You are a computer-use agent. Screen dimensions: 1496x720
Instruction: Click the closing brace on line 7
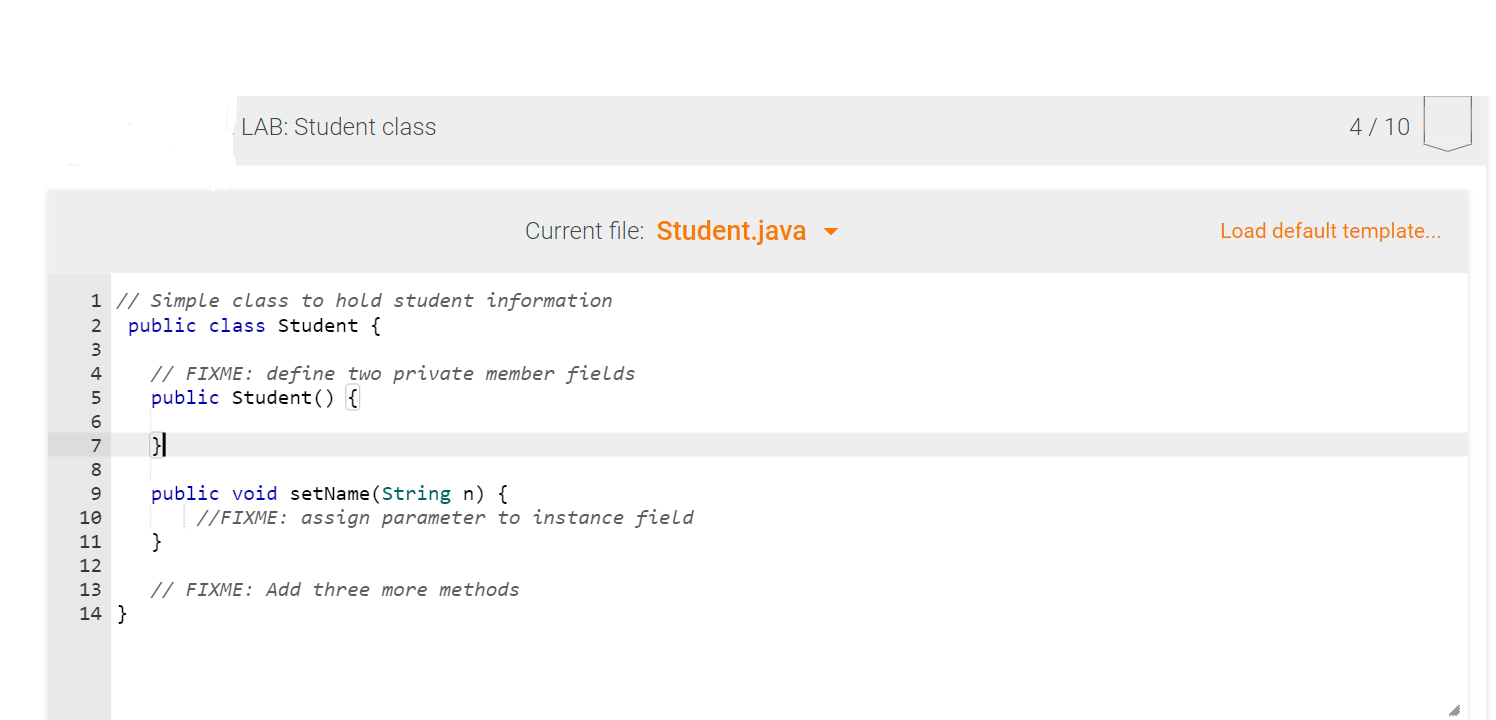[x=157, y=445]
